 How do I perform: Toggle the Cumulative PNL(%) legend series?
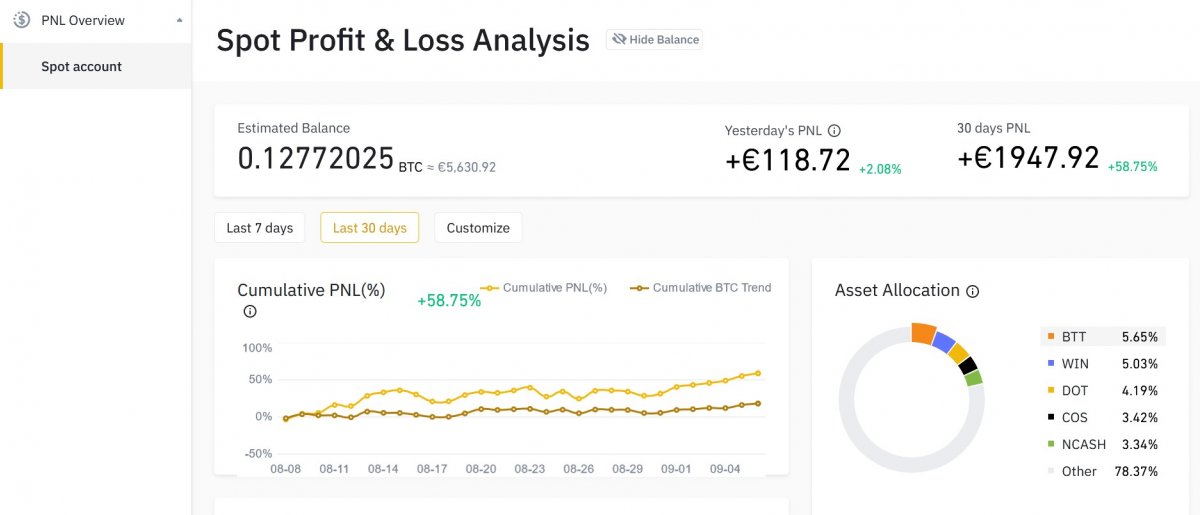coord(543,288)
